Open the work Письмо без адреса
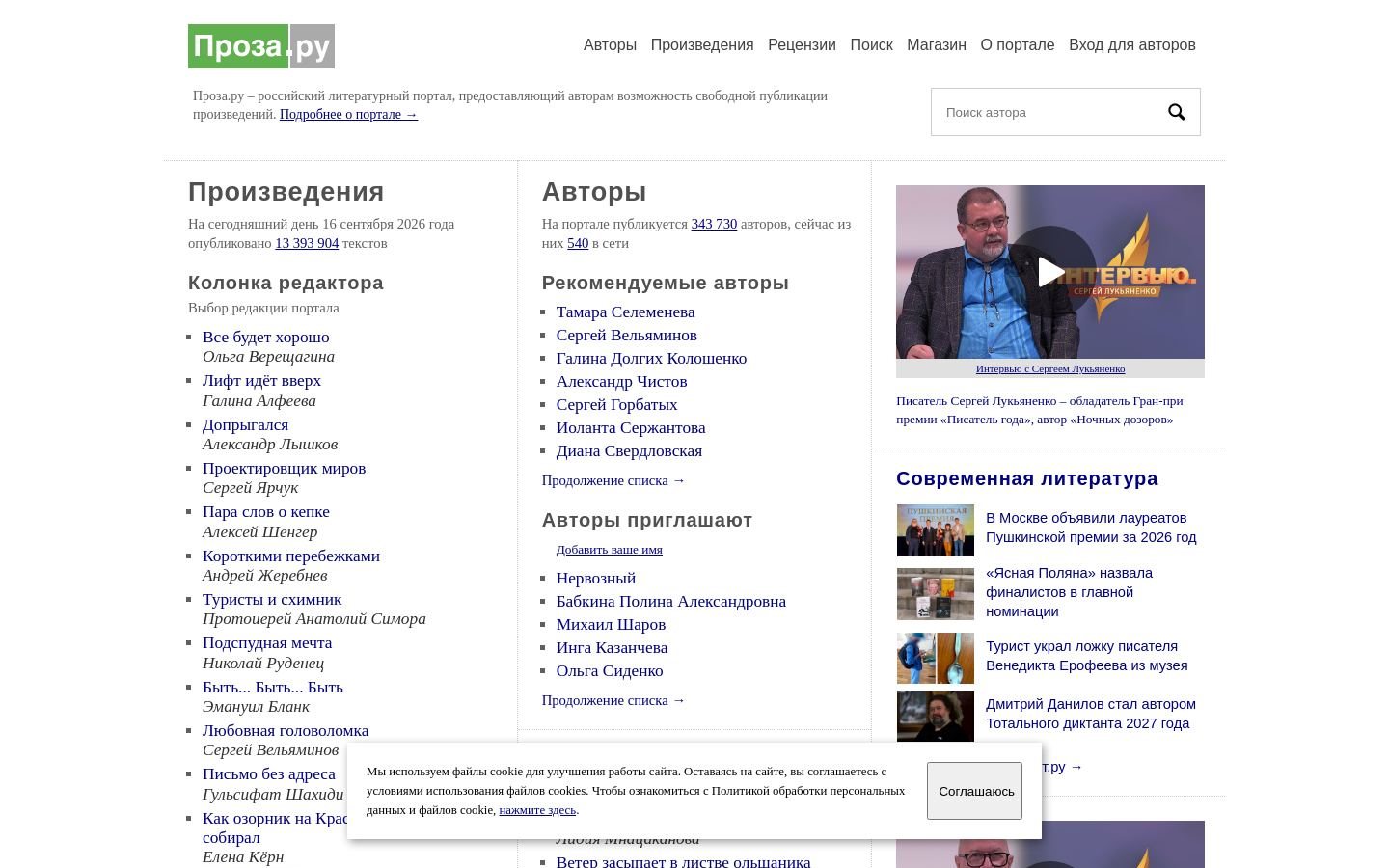Screen dimensions: 1389x868 click(x=269, y=773)
